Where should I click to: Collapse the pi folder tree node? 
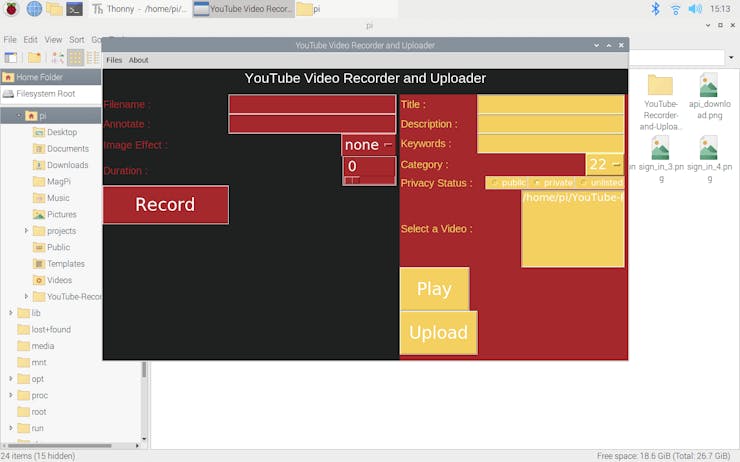(x=19, y=116)
